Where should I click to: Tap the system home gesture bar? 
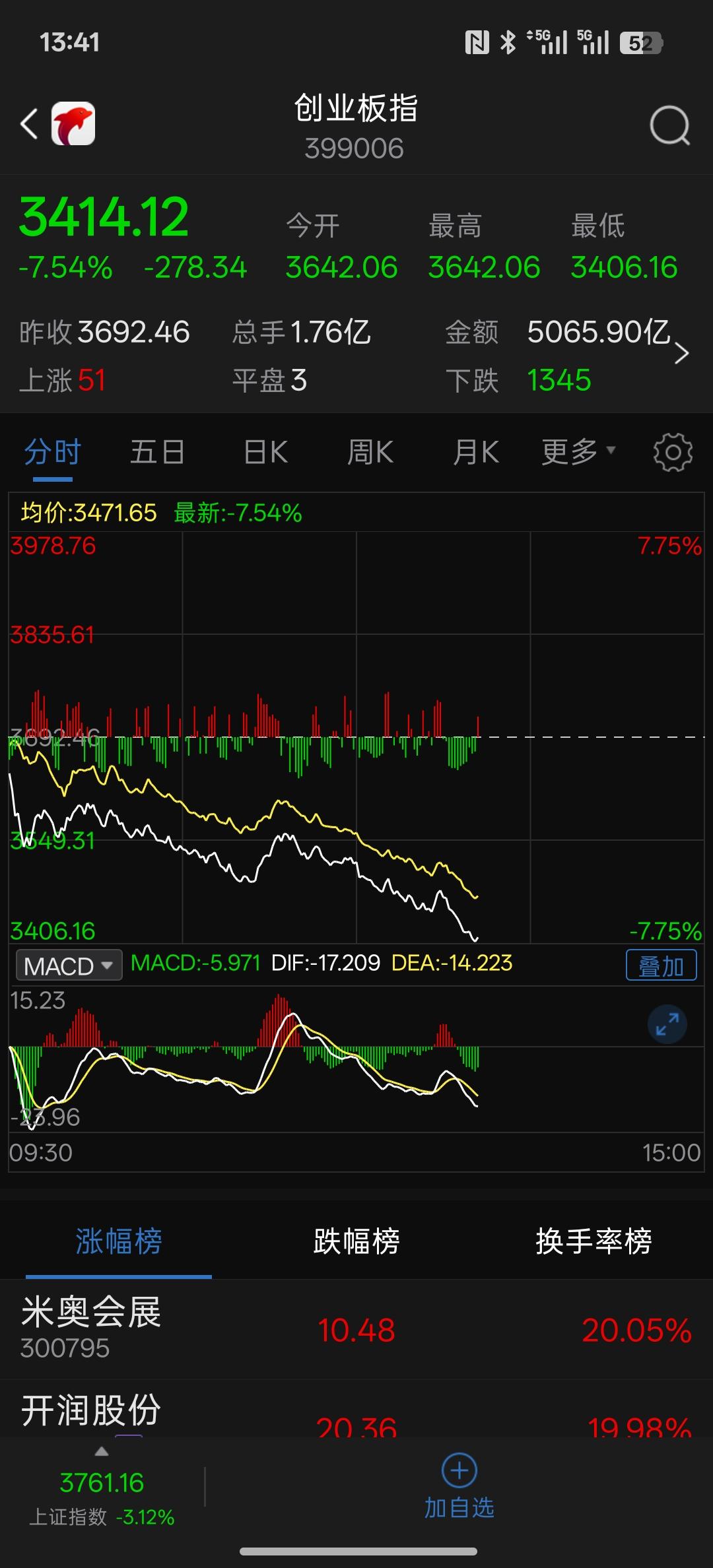tap(358, 1551)
